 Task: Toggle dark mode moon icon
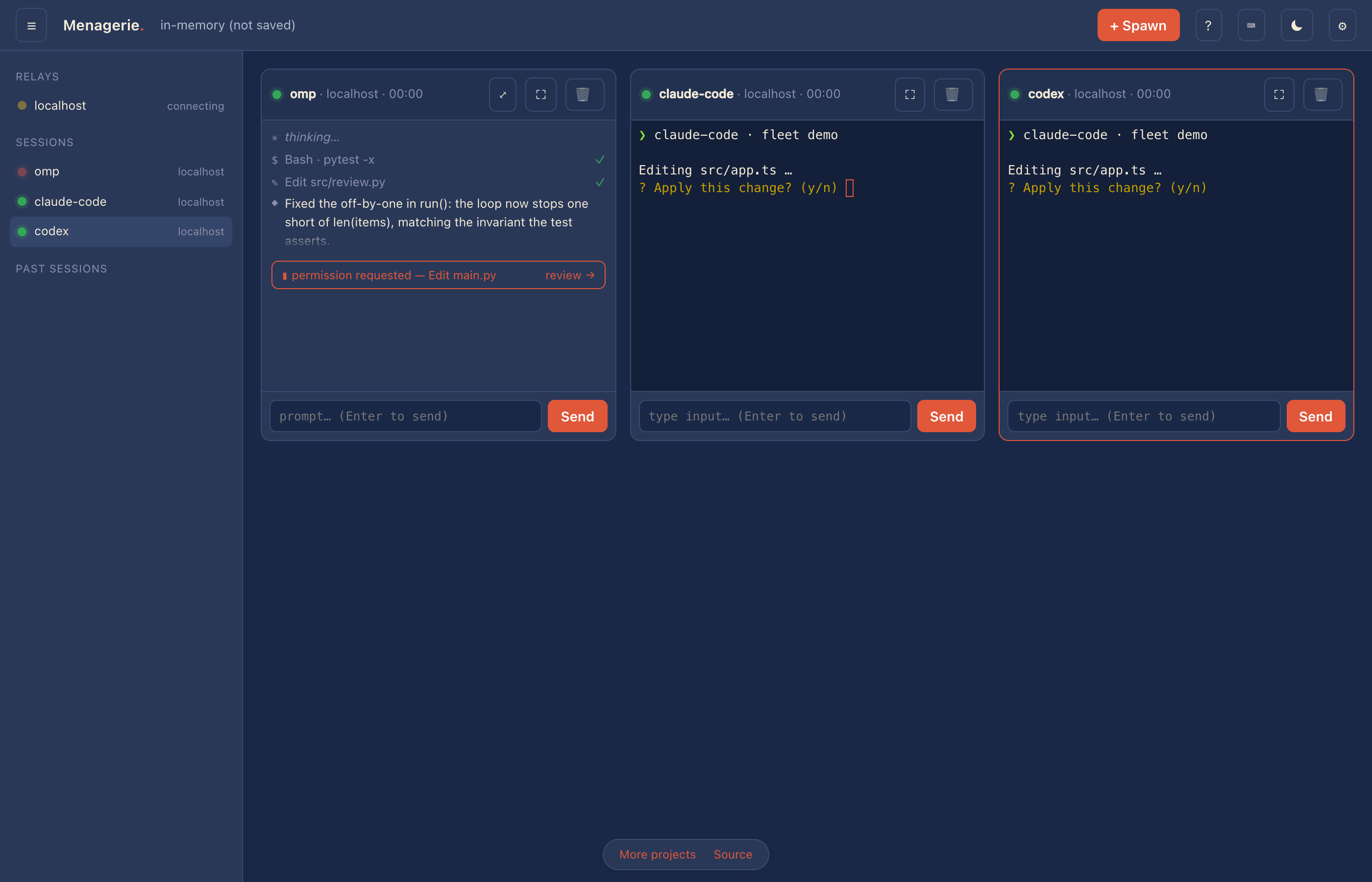[x=1297, y=25]
